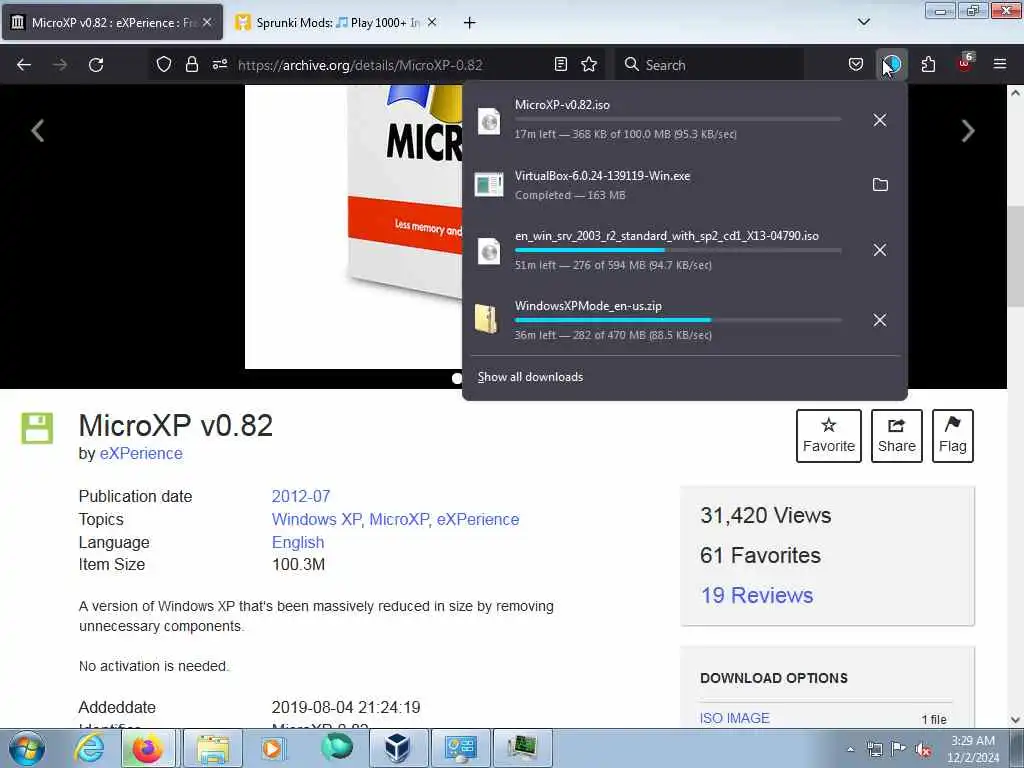Show VirtualBox installer in folder

880,185
